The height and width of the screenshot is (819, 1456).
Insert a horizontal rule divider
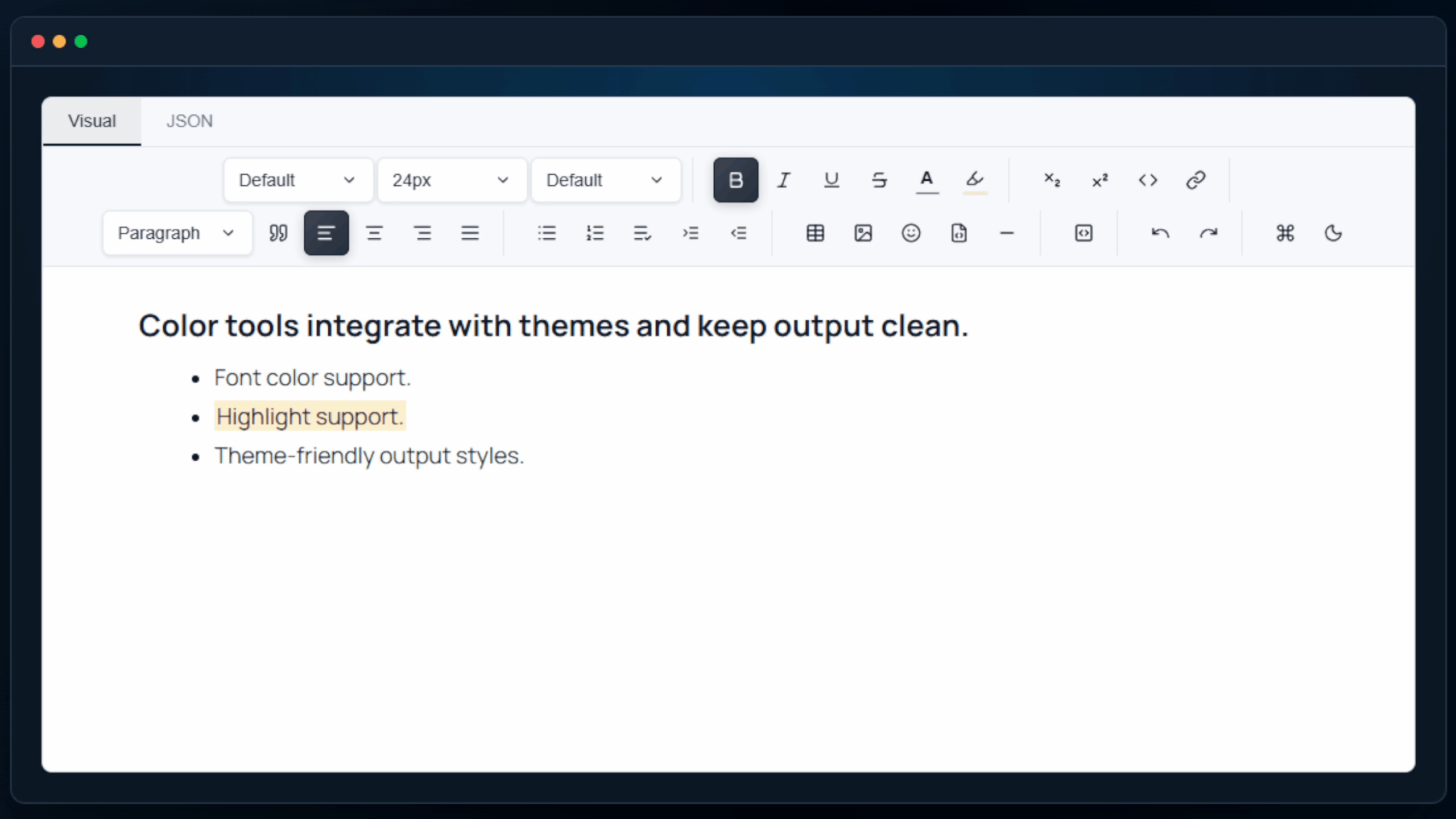coord(1006,233)
